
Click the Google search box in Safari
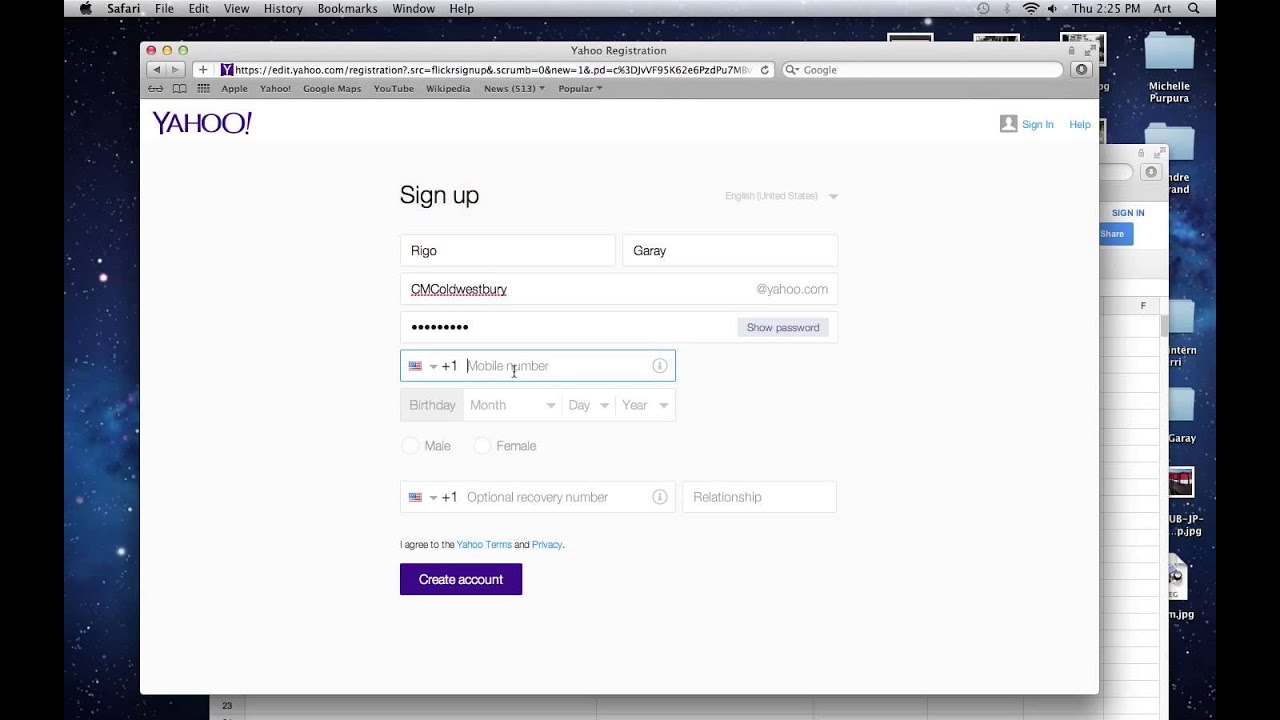[922, 70]
